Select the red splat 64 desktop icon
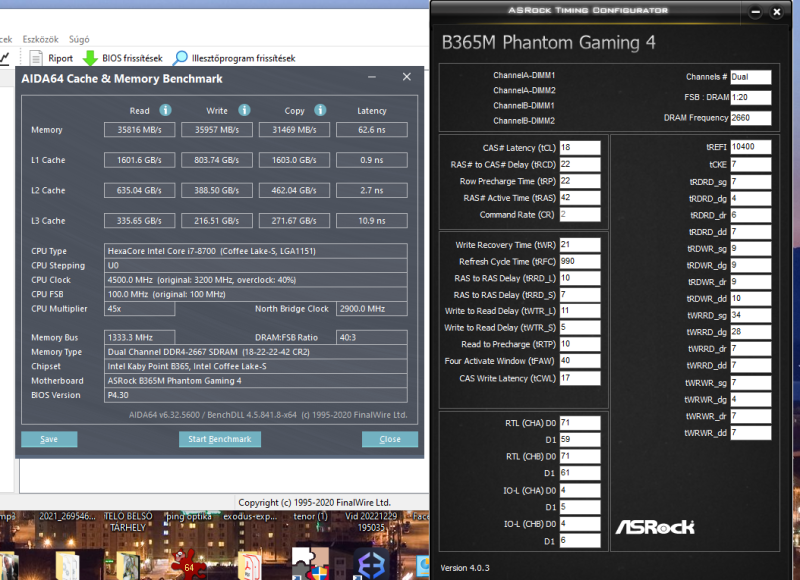 (187, 565)
